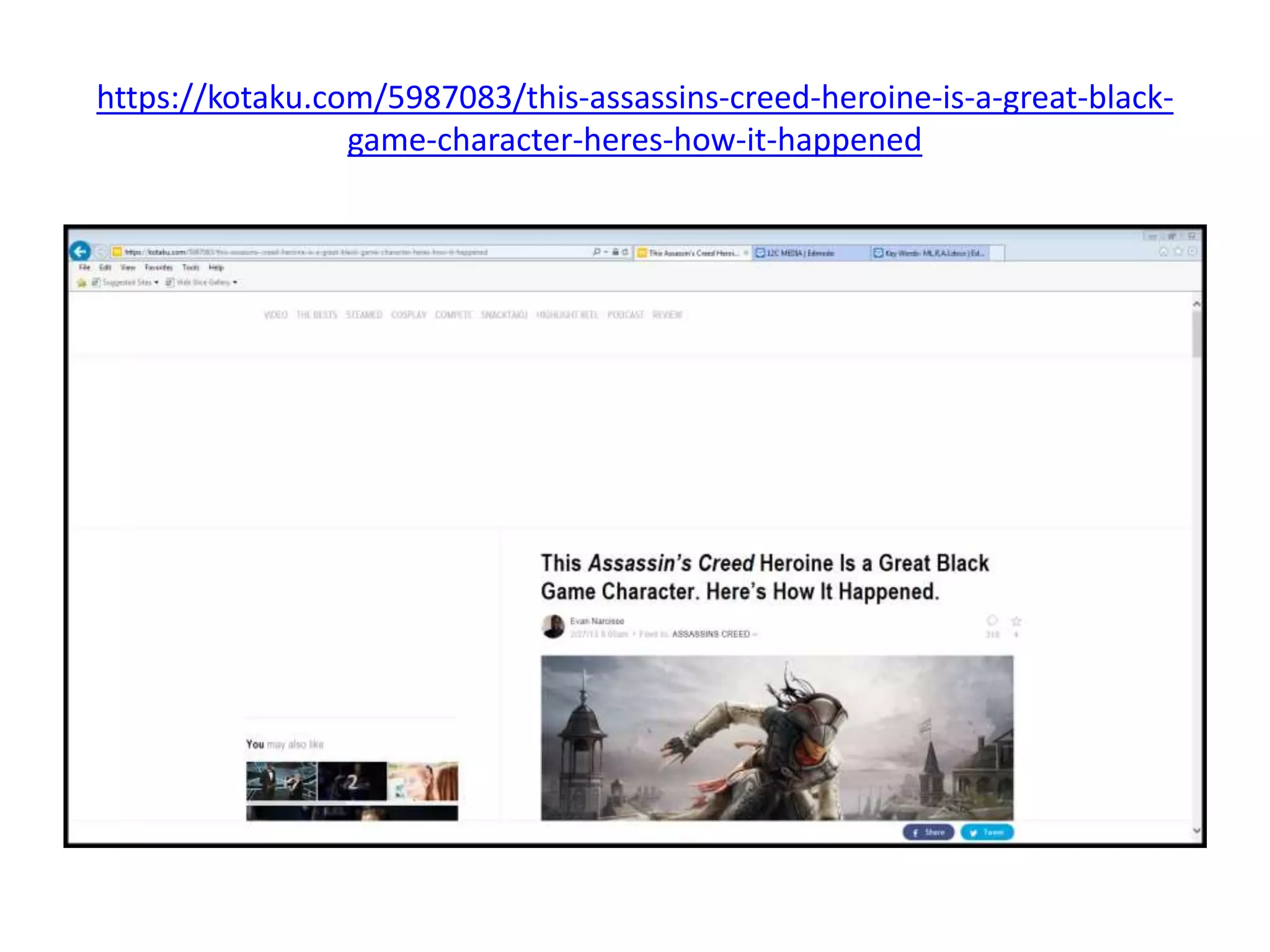1270x952 pixels.
Task: Click the vertical scrollbar thumb
Action: coord(1196,334)
